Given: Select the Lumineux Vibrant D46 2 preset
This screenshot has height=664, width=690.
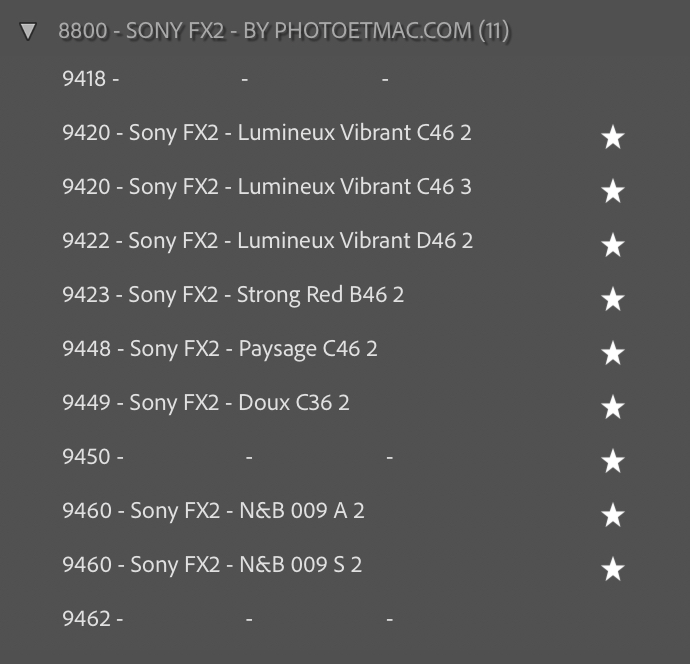Looking at the screenshot, I should point(267,241).
